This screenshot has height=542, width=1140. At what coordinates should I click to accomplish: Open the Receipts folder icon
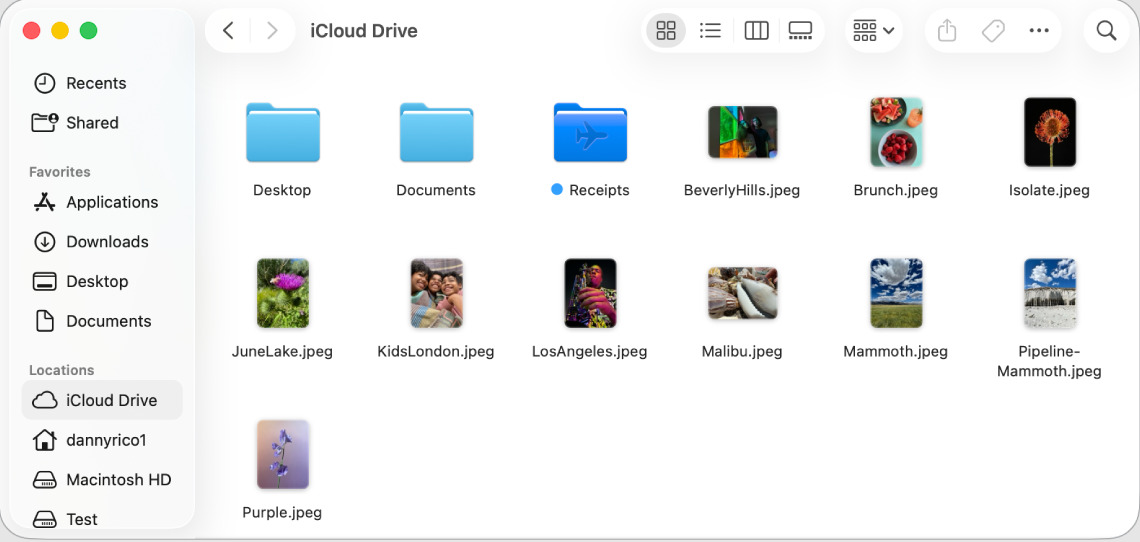point(590,133)
